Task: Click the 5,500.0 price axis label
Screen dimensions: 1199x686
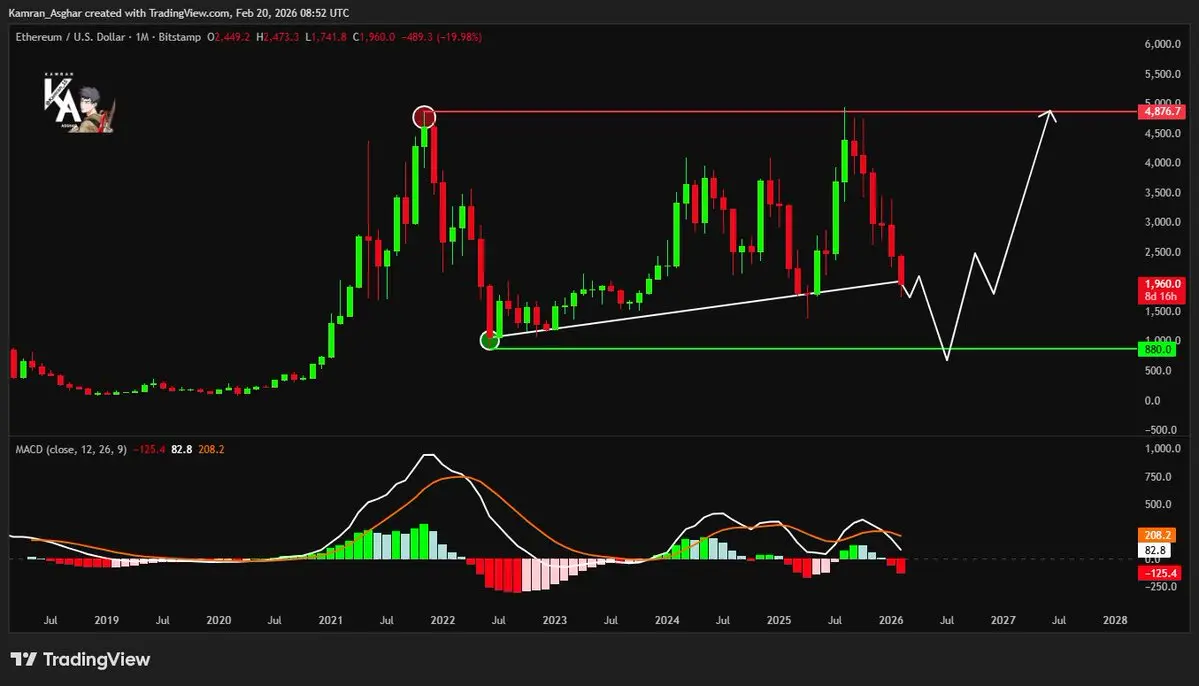Action: point(1162,74)
